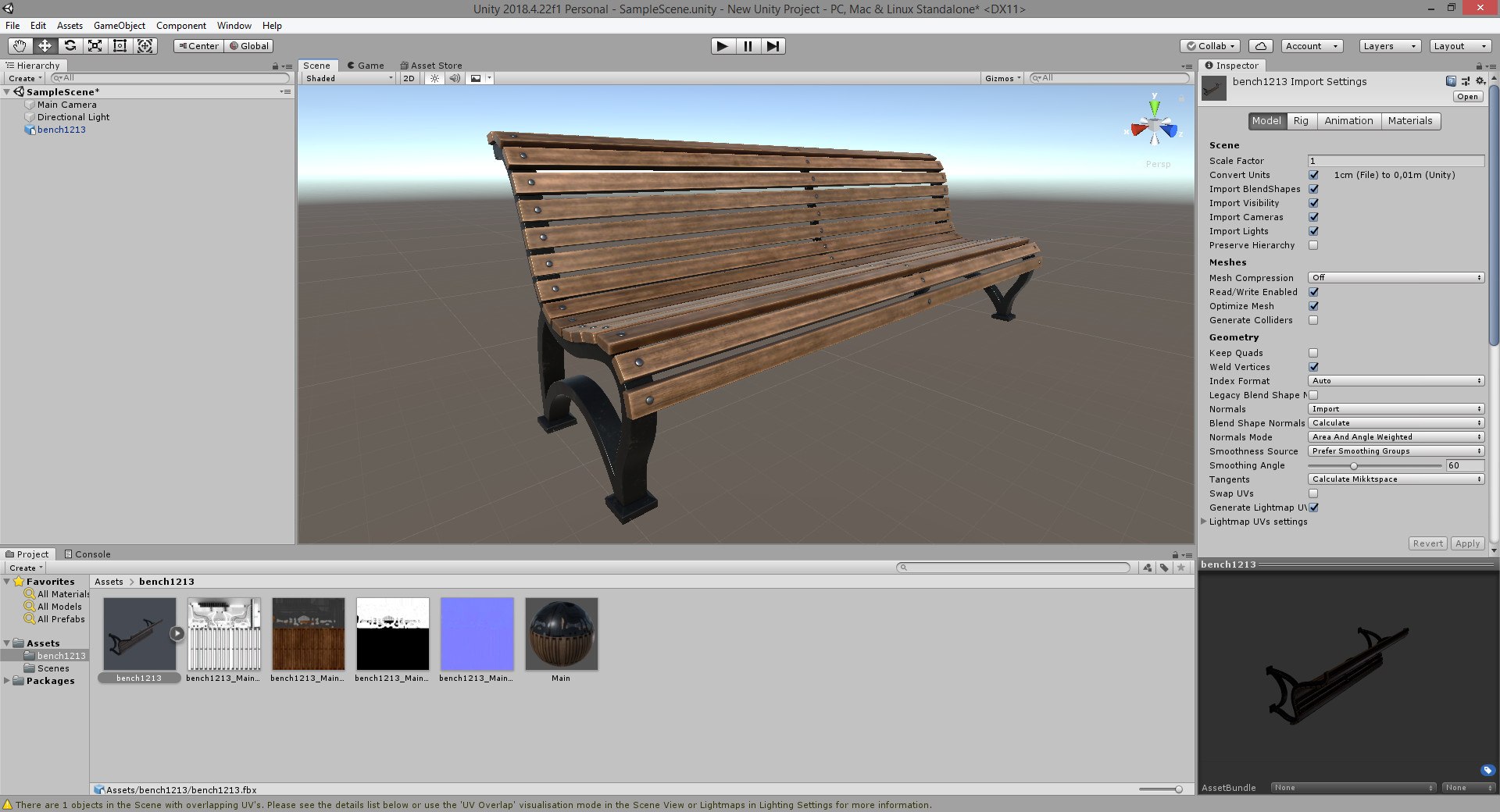
Task: Expand Packages folder in Project
Action: 7,681
